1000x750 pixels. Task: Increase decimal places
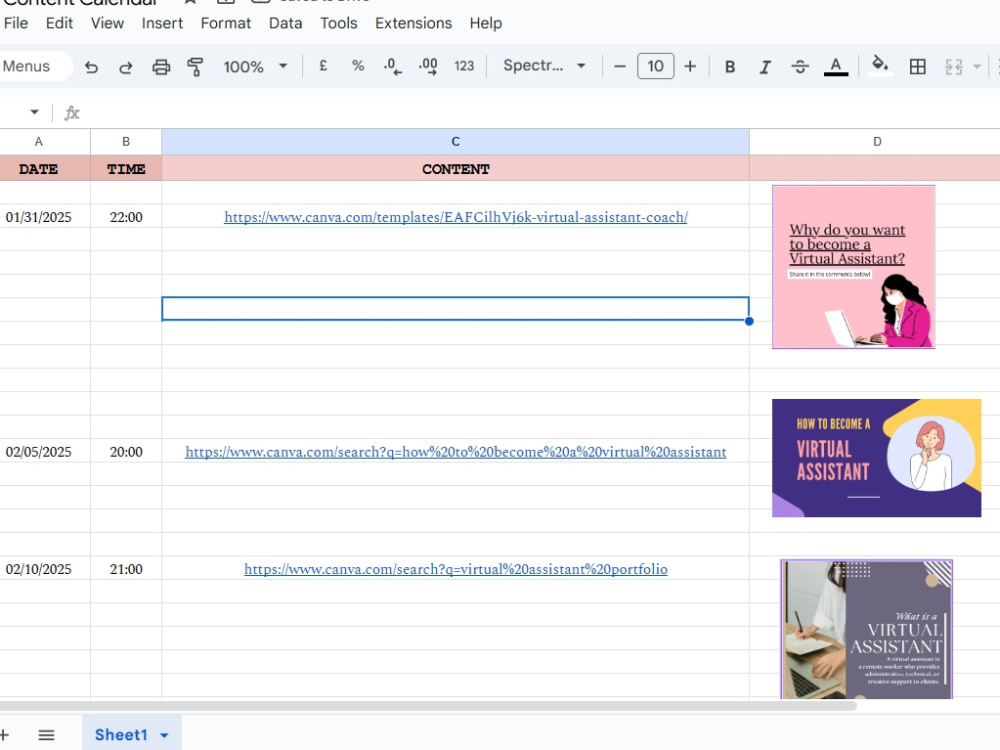(428, 66)
